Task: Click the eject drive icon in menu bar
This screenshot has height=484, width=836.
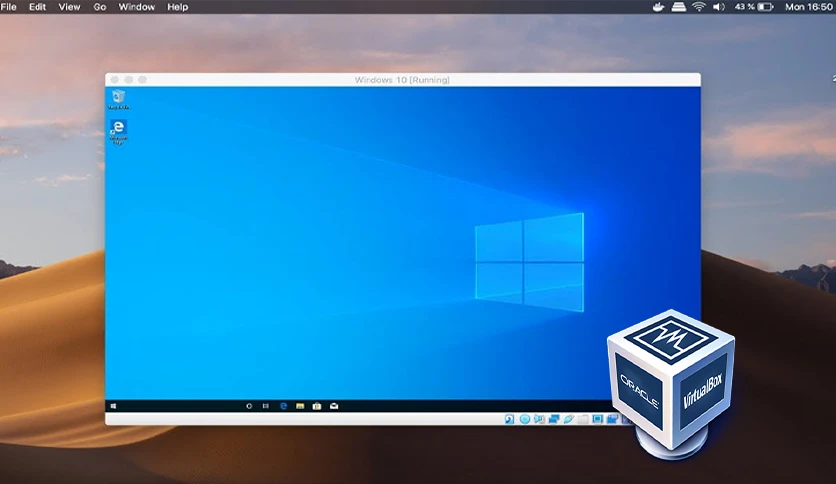Action: [x=678, y=7]
